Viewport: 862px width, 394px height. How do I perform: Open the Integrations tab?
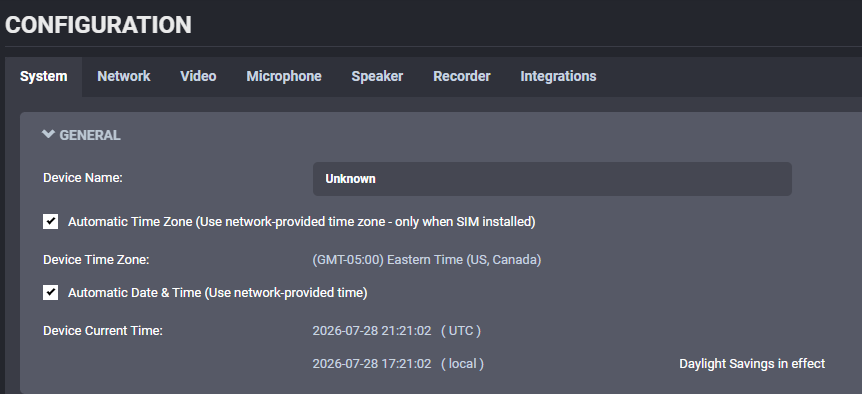(558, 76)
